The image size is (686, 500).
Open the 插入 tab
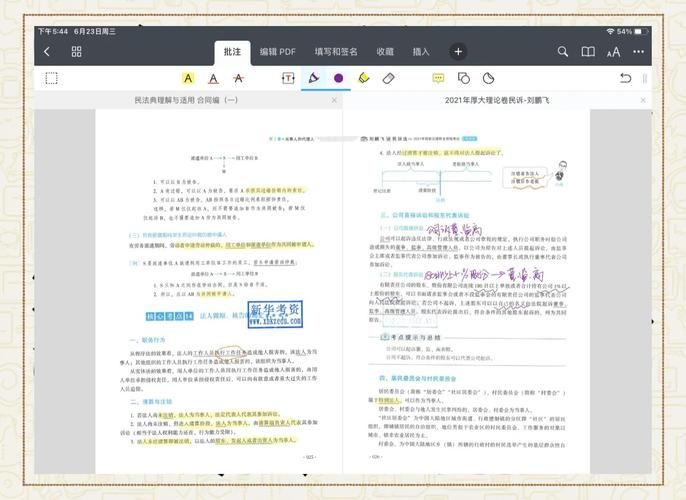point(421,52)
